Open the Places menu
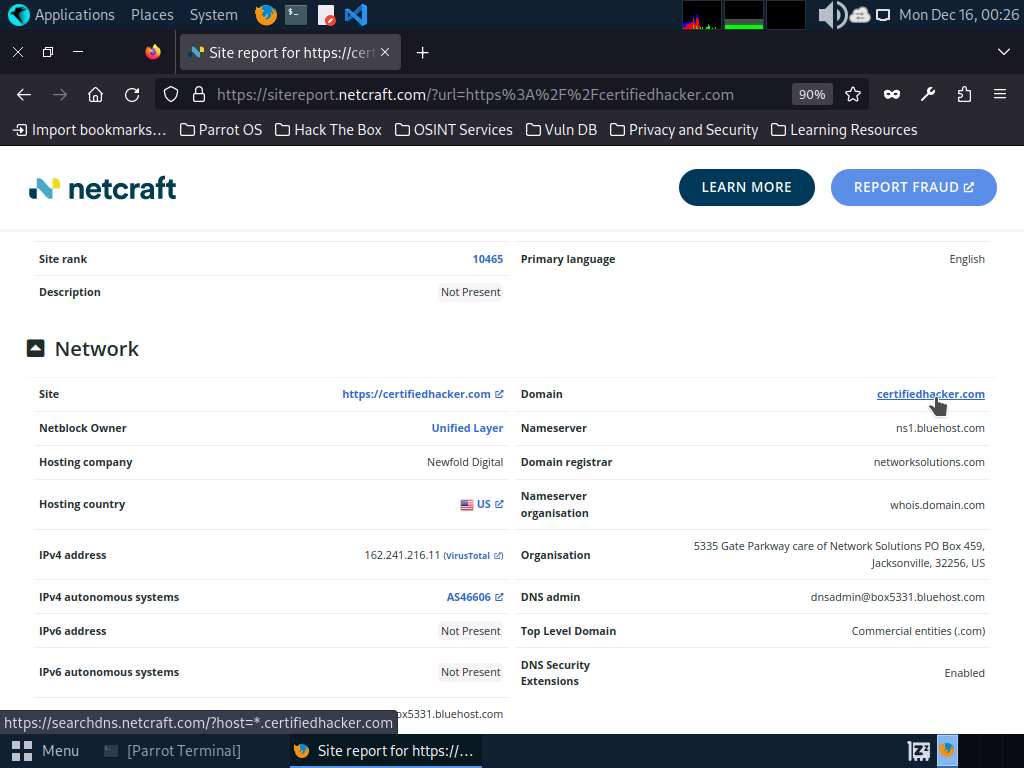 point(152,14)
